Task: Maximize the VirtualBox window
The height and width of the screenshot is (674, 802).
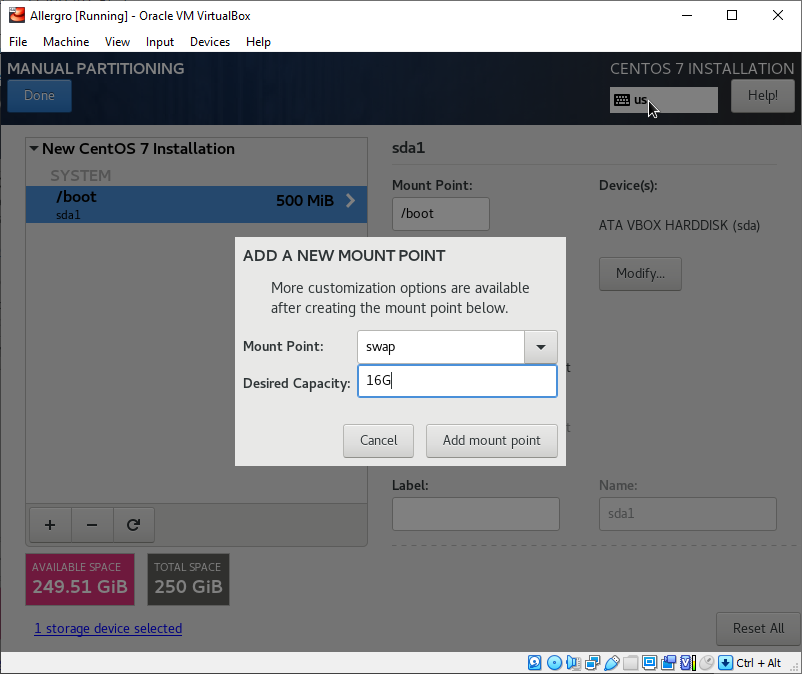Action: 732,15
